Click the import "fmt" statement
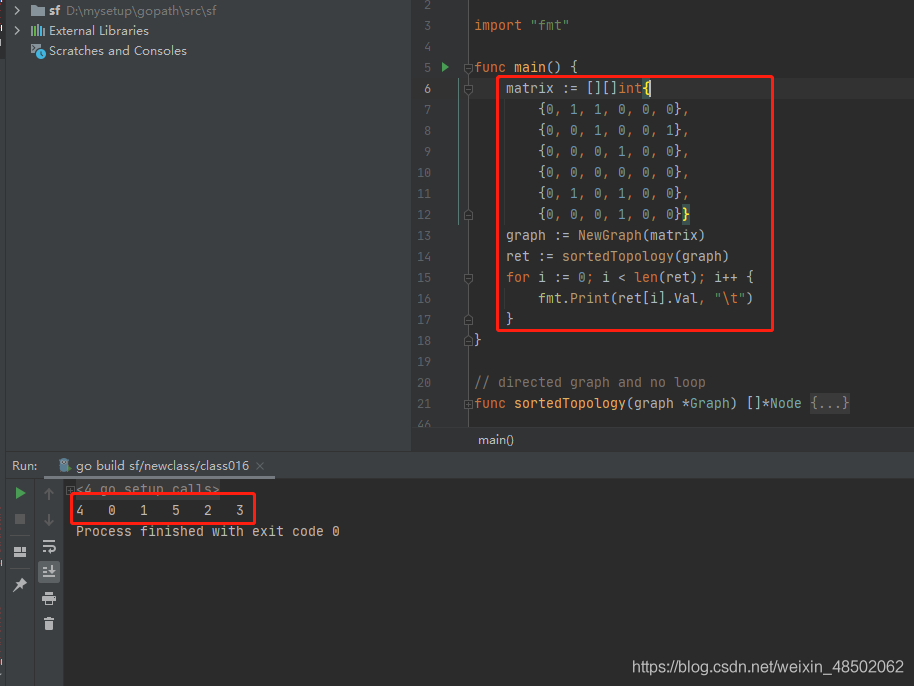Image resolution: width=914 pixels, height=686 pixels. tap(522, 25)
